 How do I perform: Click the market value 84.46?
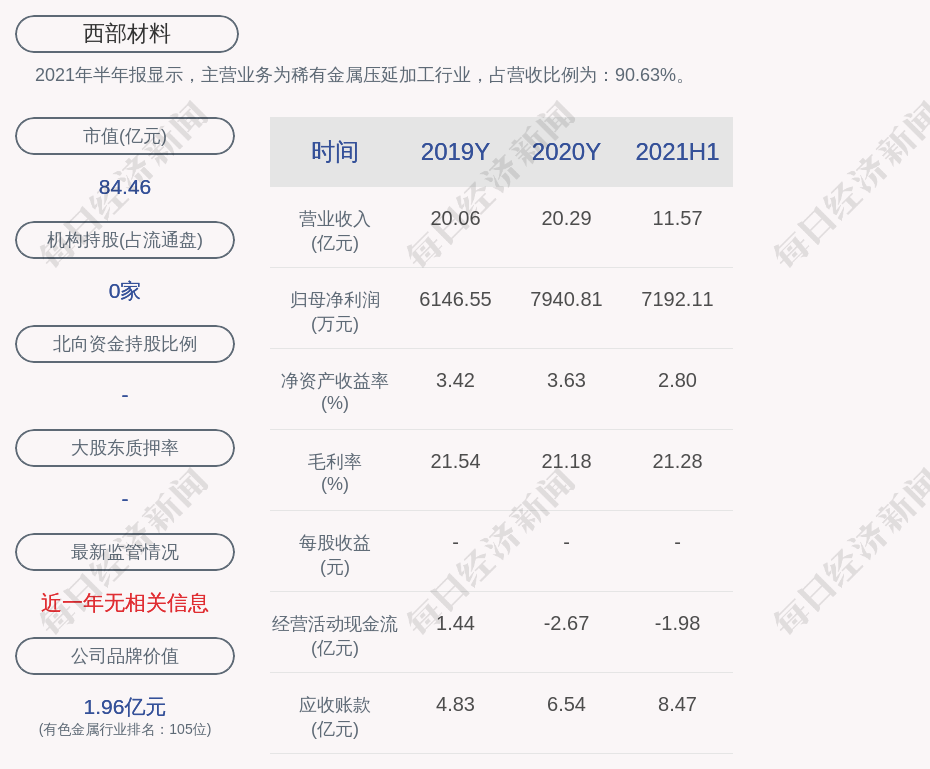(125, 187)
